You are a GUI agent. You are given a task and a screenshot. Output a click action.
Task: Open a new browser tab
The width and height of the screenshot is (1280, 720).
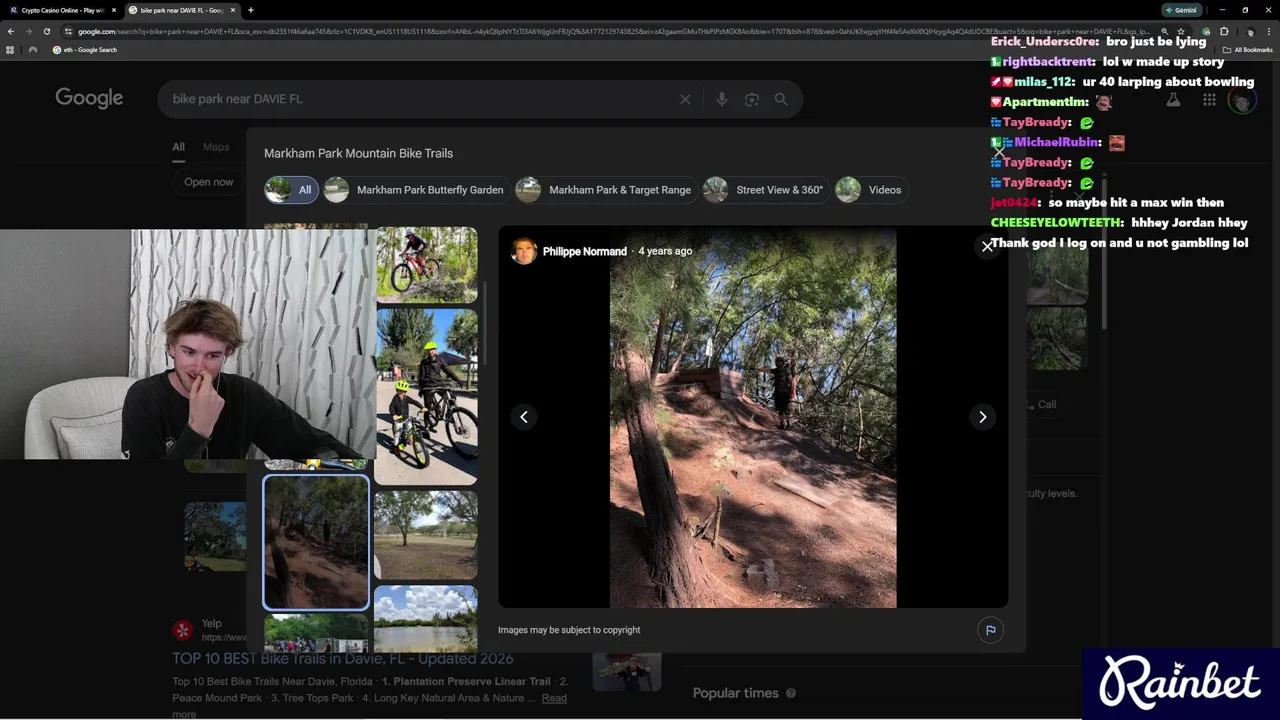coord(250,10)
